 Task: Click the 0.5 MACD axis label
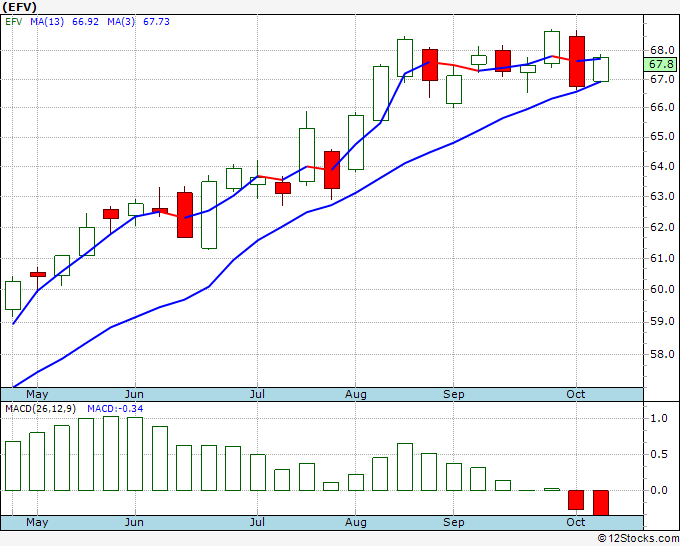659,454
